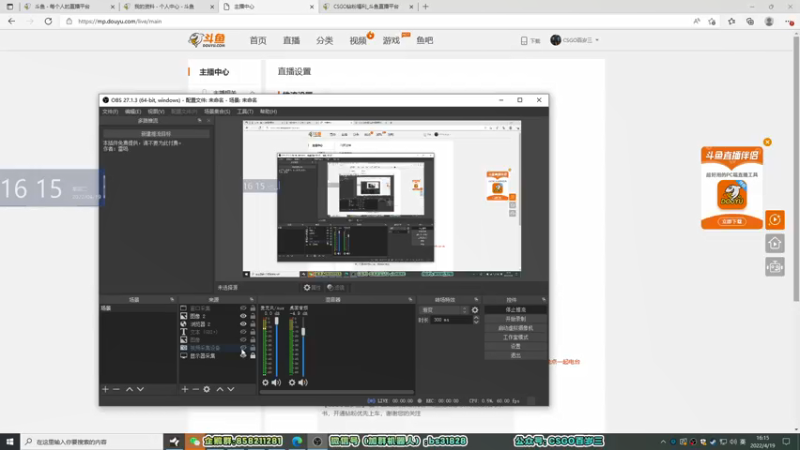Mute the desktop audio speaker icon
800x450 pixels.
[x=303, y=382]
